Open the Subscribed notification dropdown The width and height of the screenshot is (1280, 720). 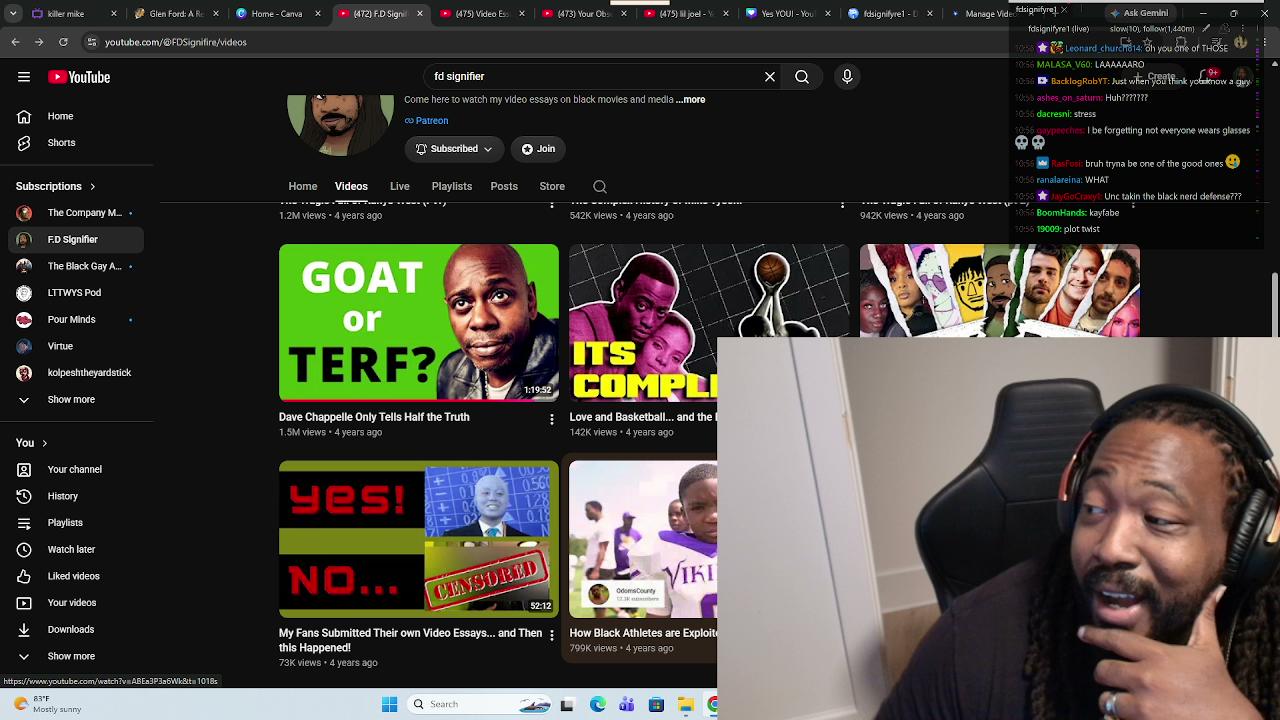[454, 149]
